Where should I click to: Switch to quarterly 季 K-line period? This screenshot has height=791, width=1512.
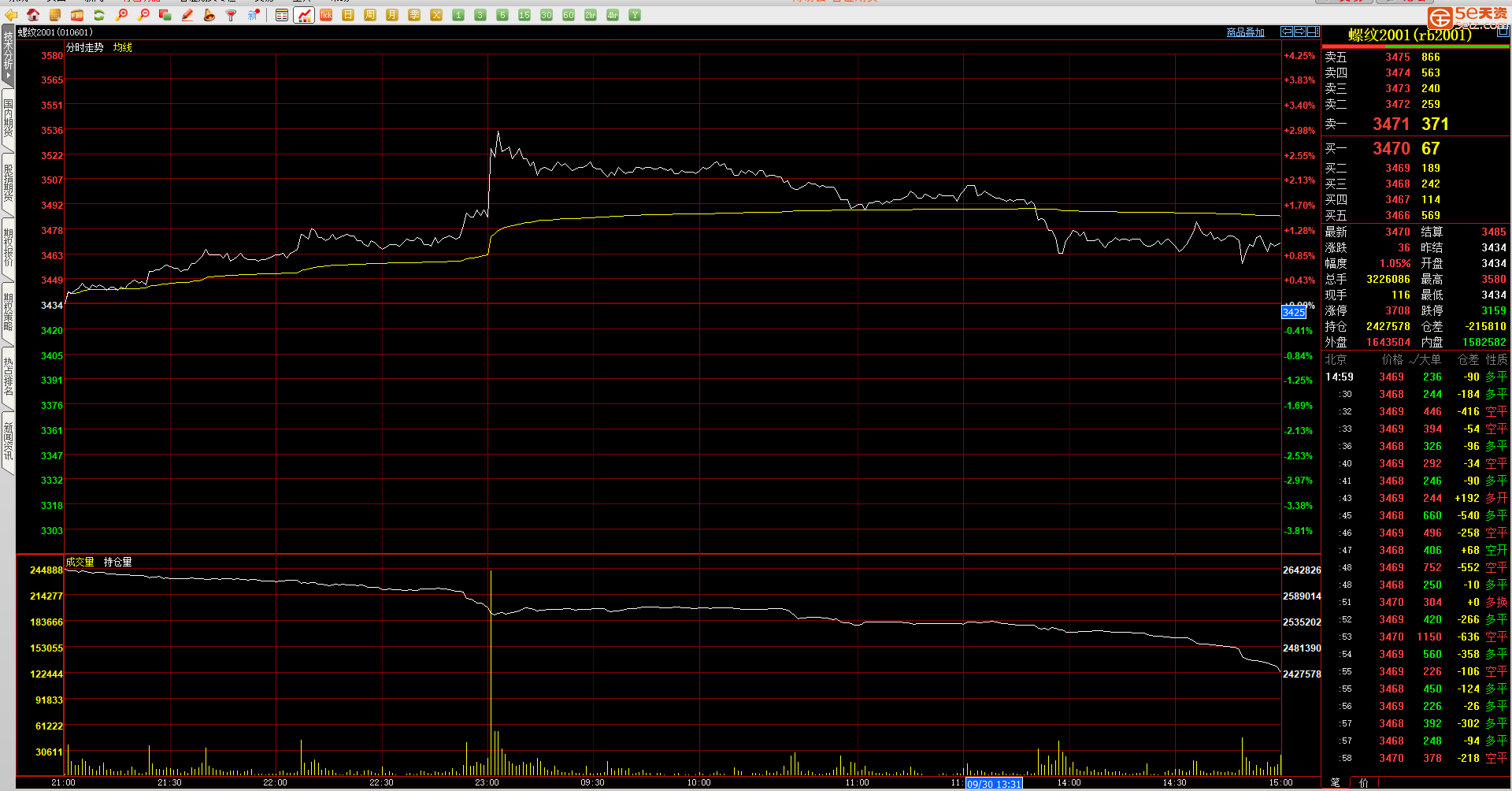tap(414, 15)
